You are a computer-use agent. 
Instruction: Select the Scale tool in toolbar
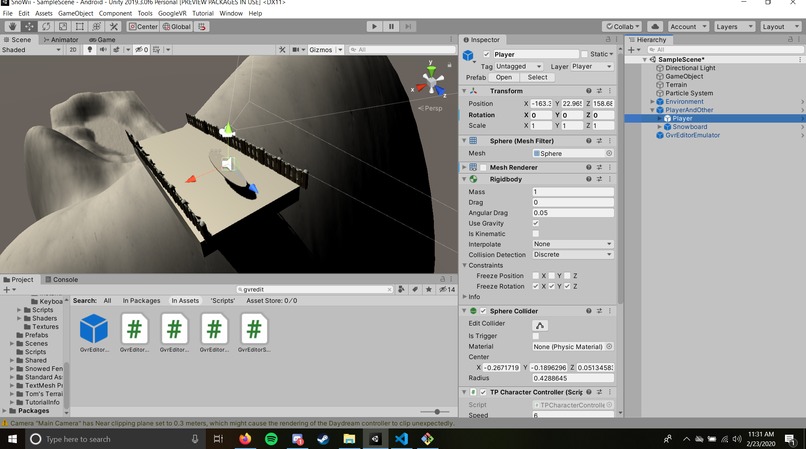pyautogui.click(x=63, y=27)
